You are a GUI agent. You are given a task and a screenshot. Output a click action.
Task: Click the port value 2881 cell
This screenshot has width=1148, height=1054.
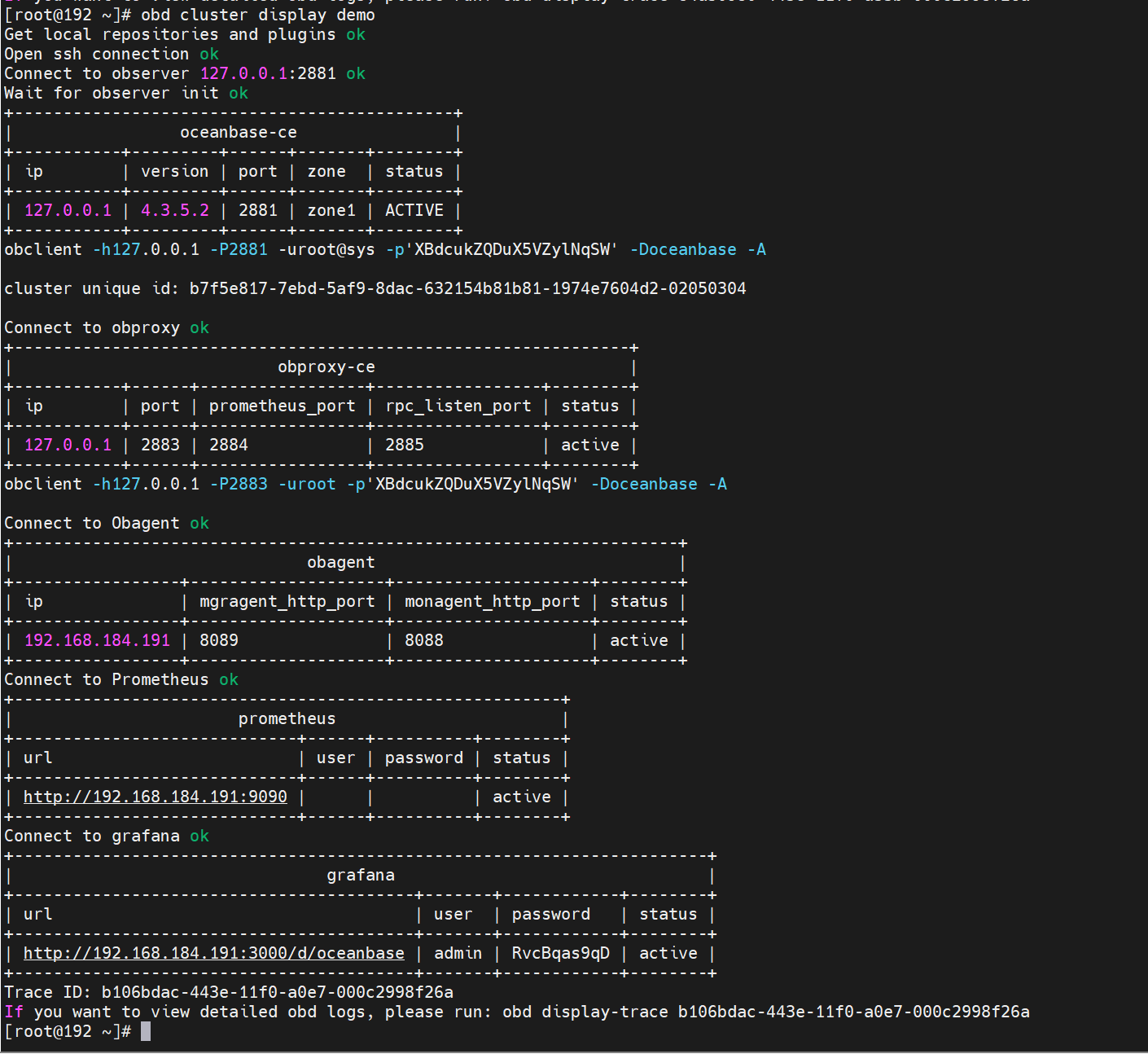coord(258,210)
